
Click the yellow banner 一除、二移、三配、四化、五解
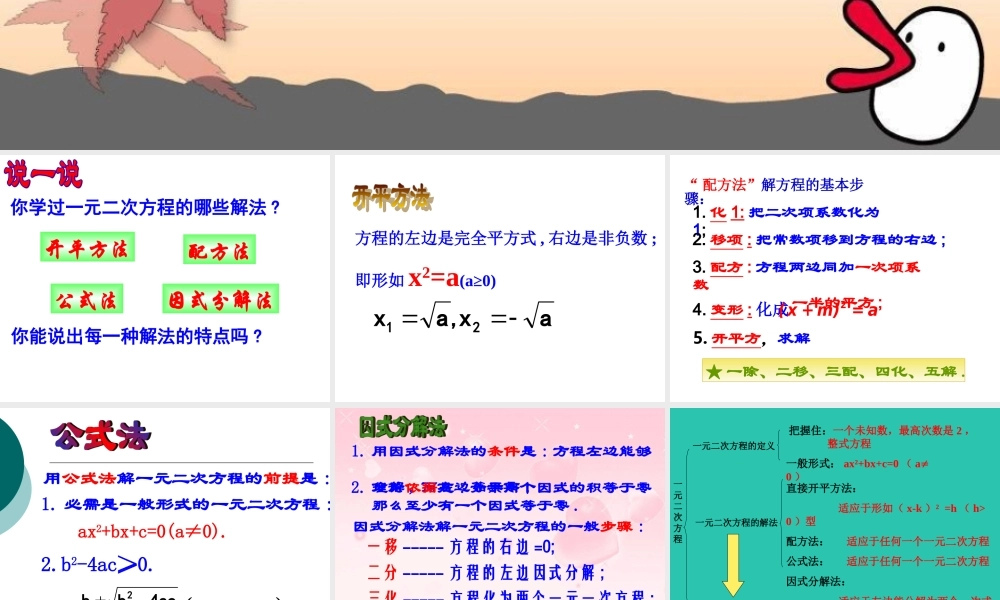834,370
